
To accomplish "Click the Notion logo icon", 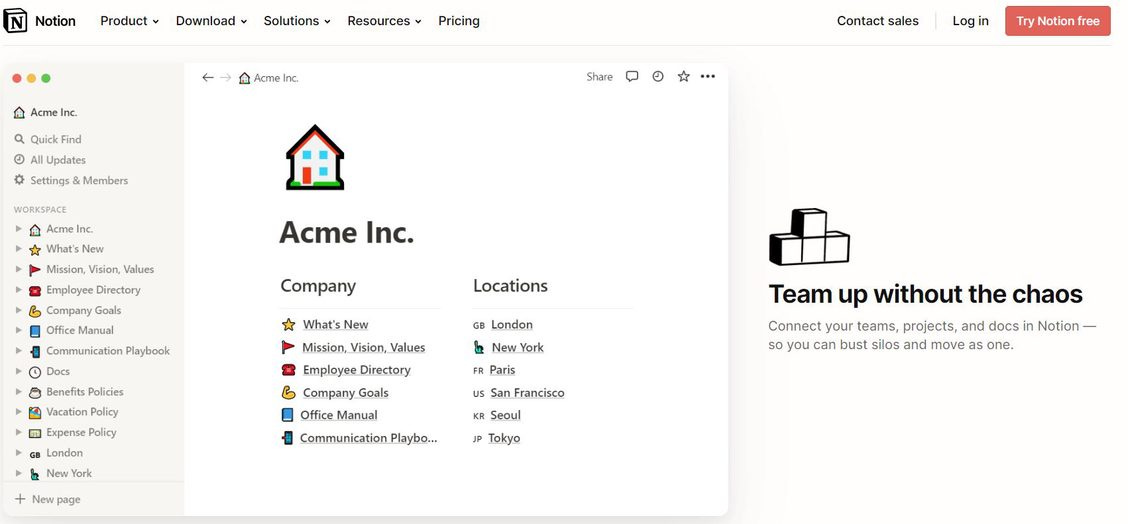I will (15, 21).
